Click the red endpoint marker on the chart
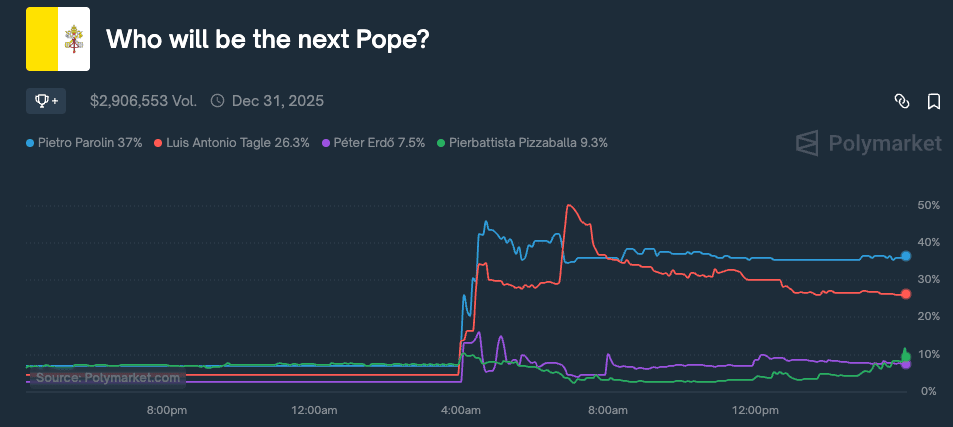This screenshot has height=427, width=953. click(x=906, y=294)
